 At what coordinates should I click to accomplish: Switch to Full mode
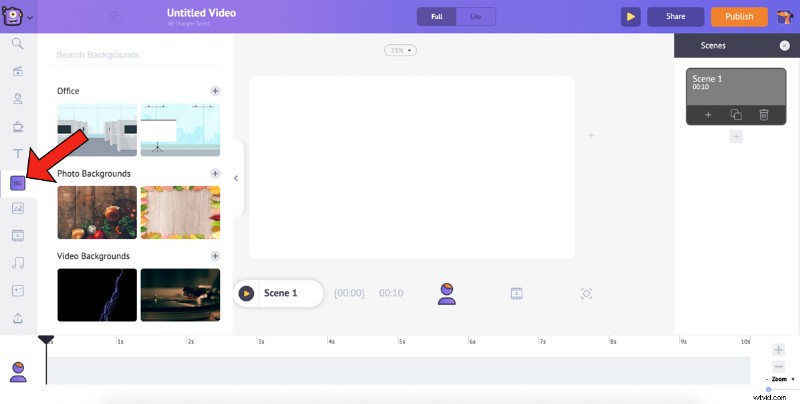click(437, 17)
